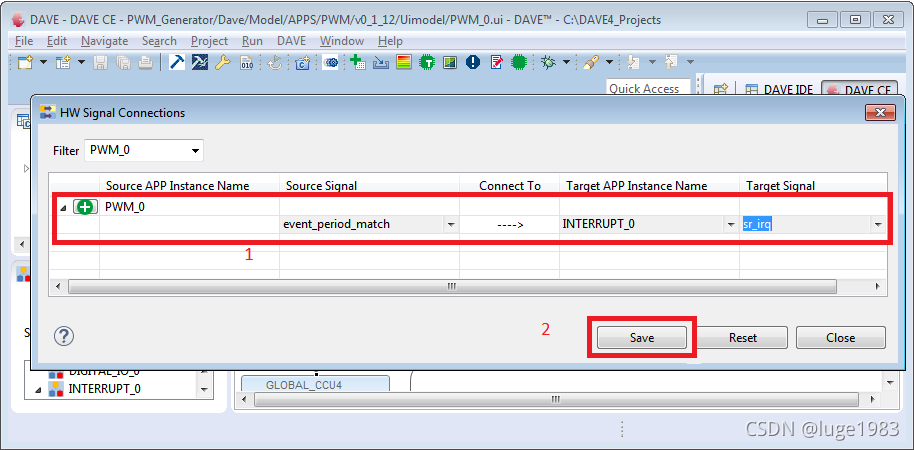
Task: Click the Save disk icon in toolbar
Action: click(100, 62)
